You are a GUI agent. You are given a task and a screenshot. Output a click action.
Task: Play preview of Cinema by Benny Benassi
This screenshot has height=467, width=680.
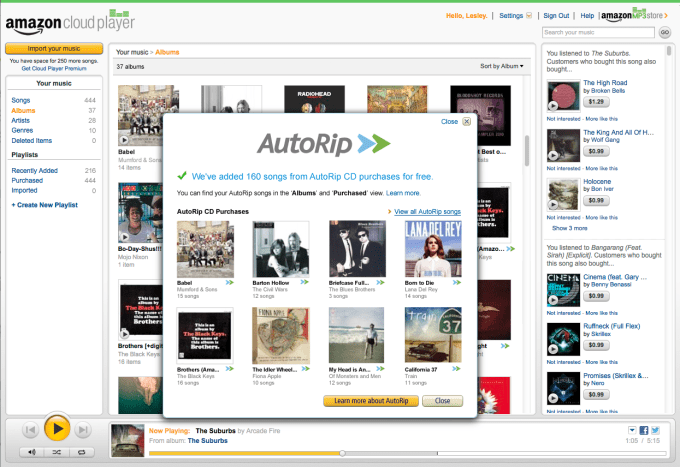tap(553, 300)
